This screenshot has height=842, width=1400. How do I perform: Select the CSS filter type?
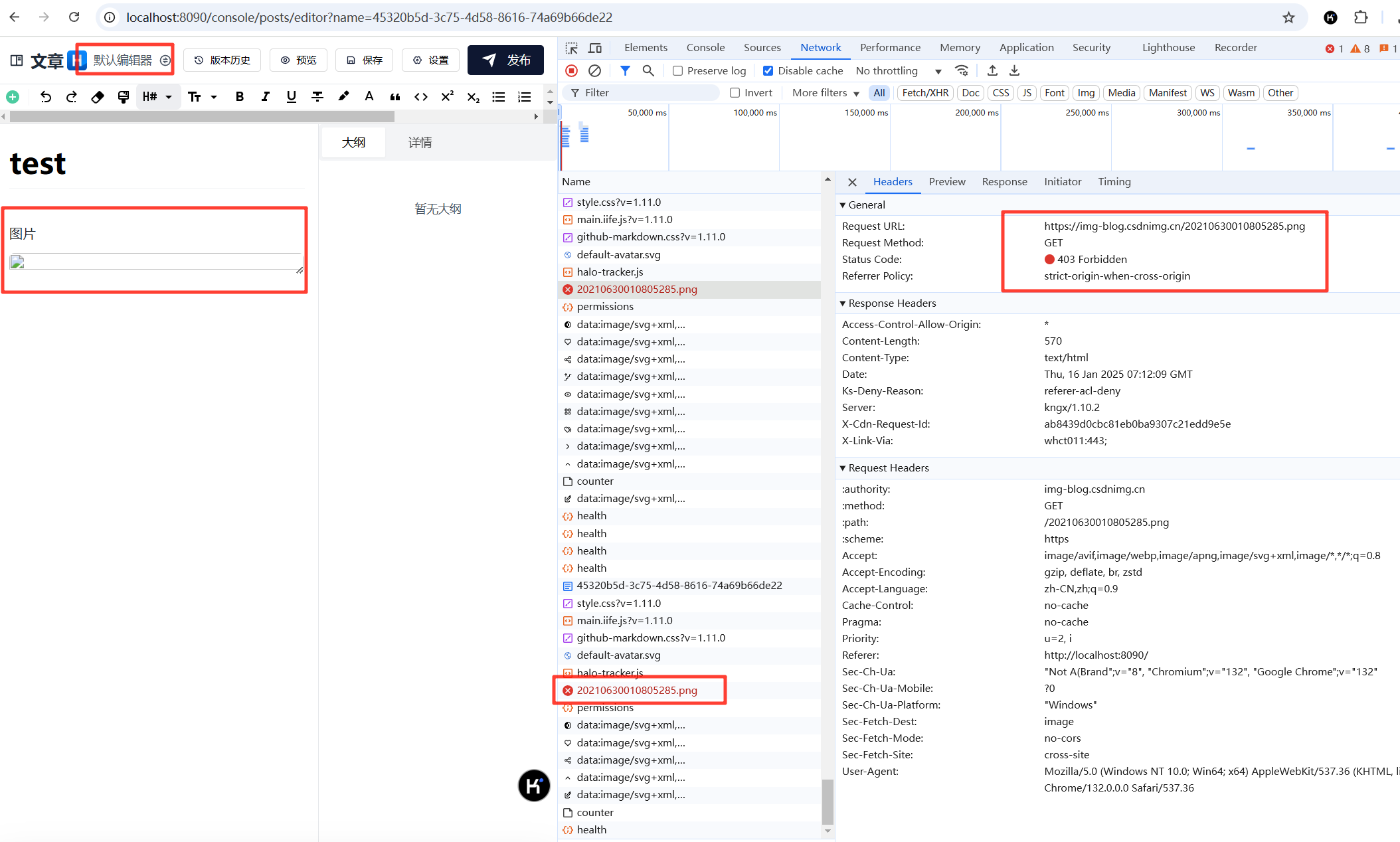[x=1001, y=93]
